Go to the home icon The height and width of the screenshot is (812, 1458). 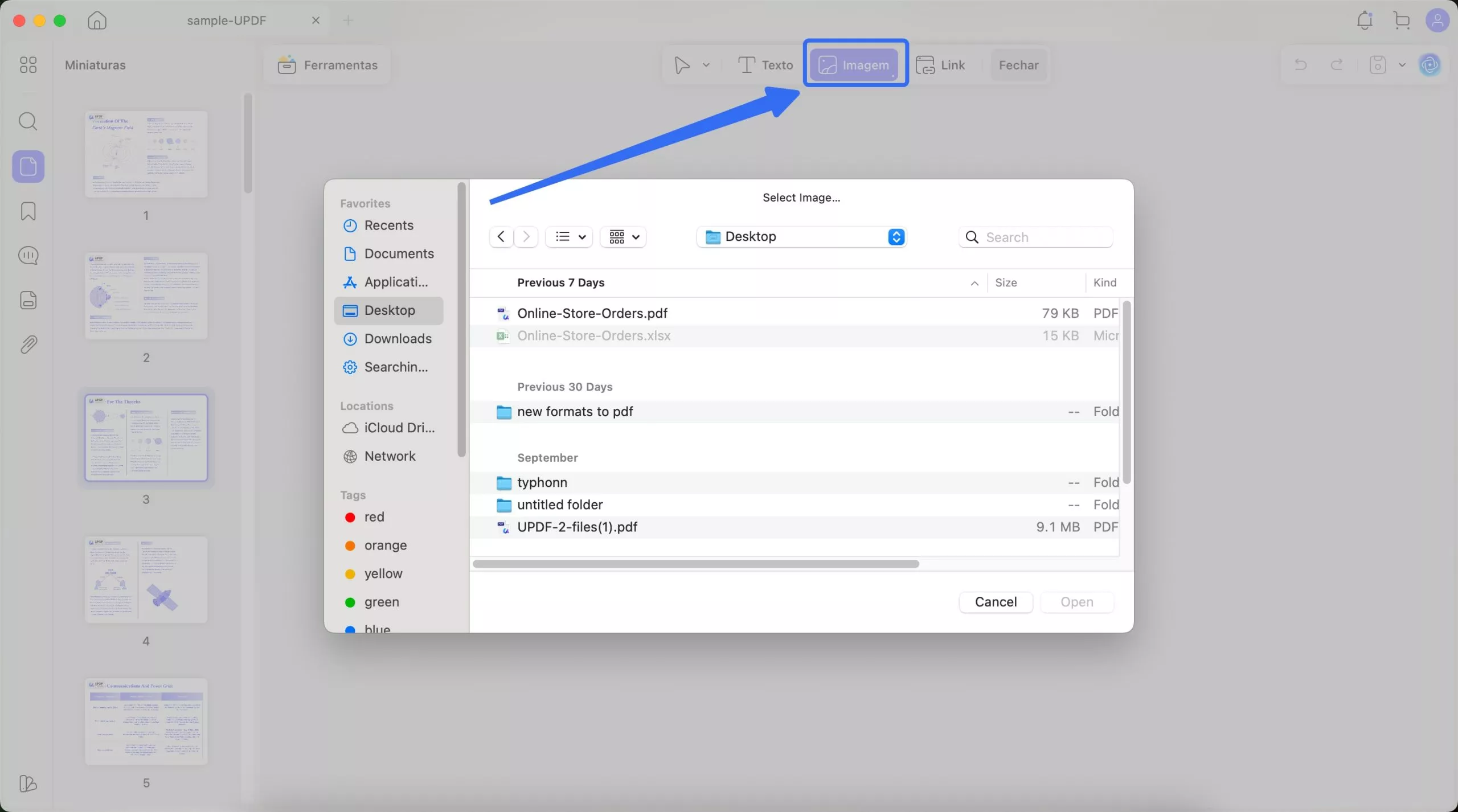[97, 21]
